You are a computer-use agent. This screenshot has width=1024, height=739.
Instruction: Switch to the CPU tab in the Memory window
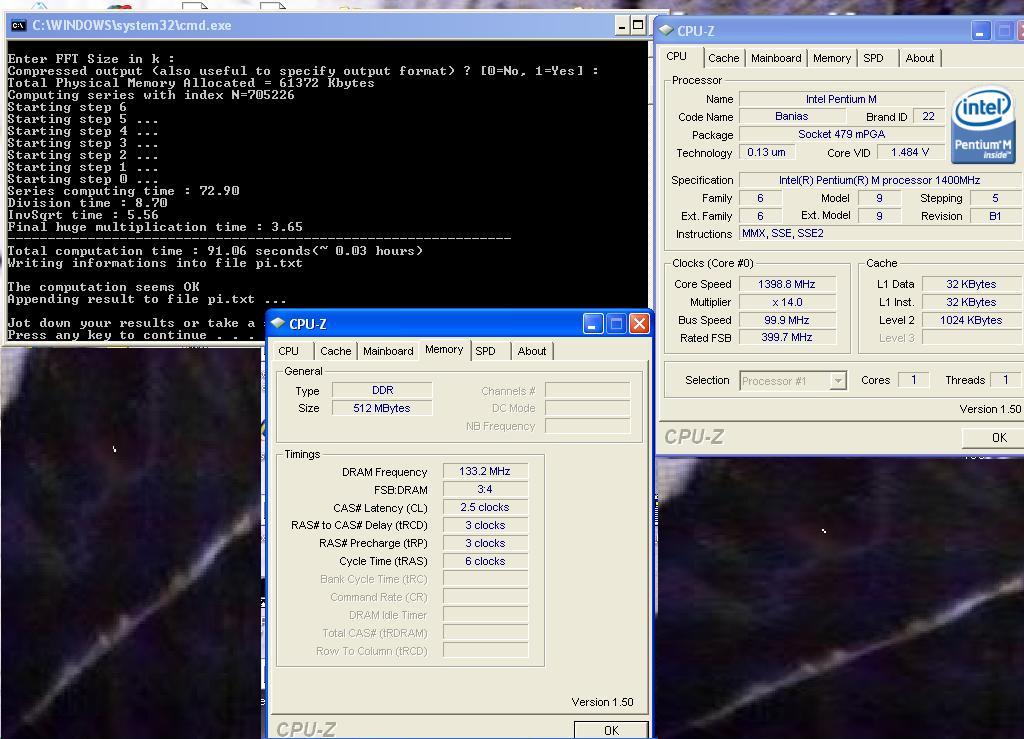pos(288,351)
